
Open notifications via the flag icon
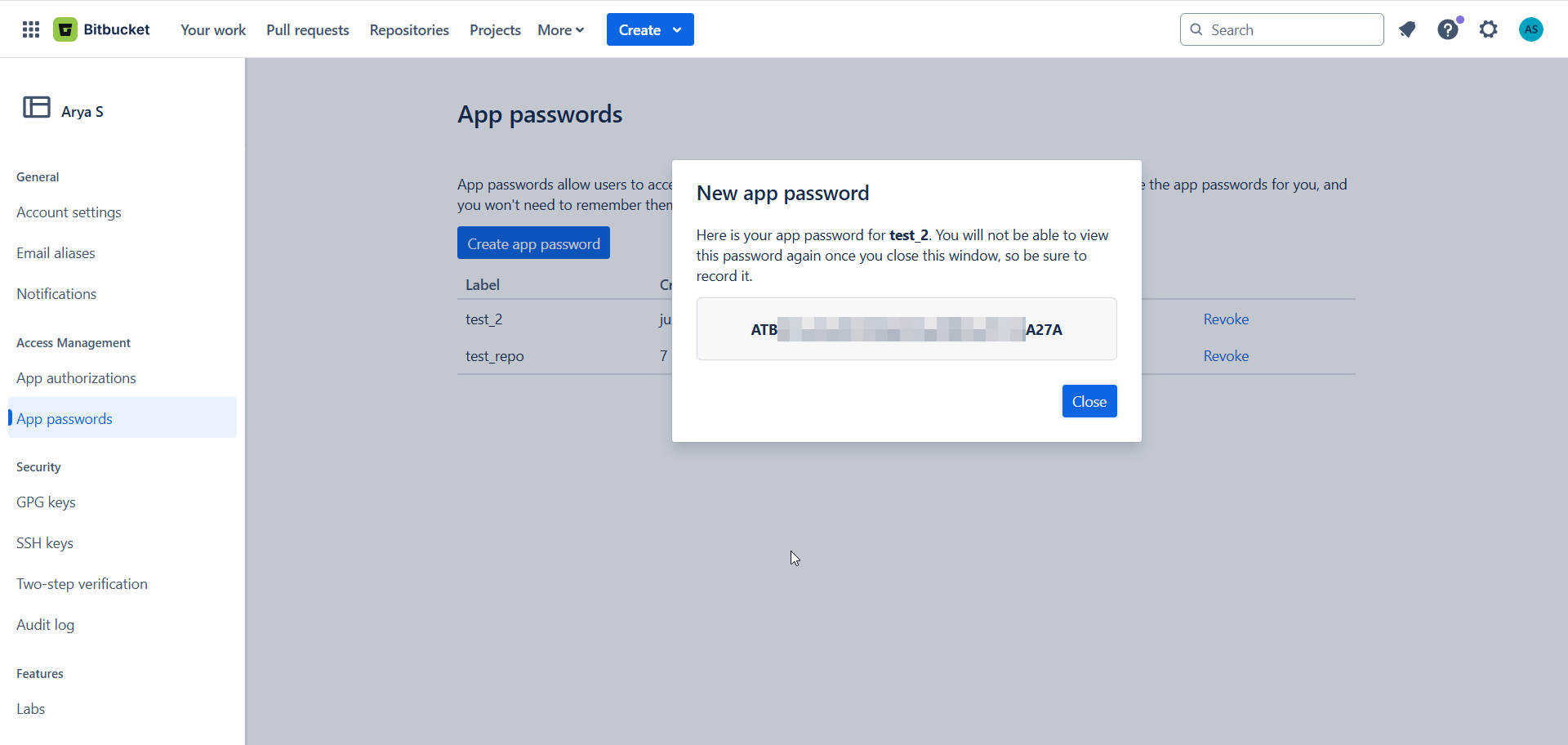1406,29
